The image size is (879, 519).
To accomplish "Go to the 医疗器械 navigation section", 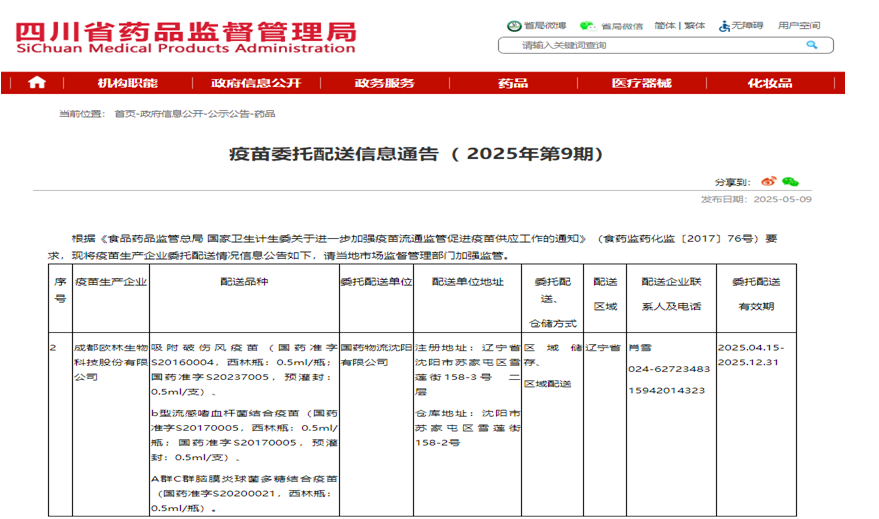I will 641,83.
